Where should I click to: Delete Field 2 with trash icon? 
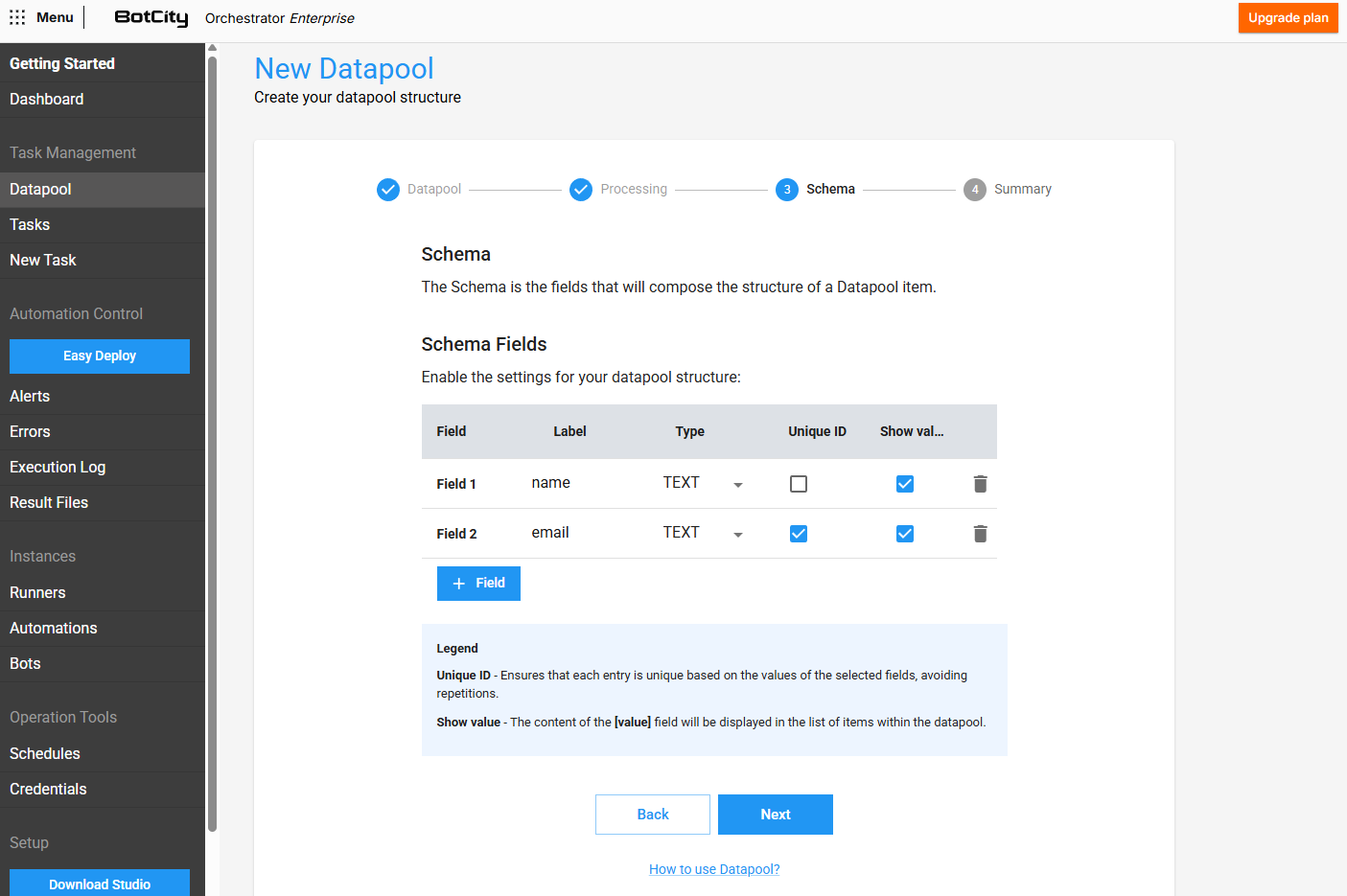[x=980, y=534]
